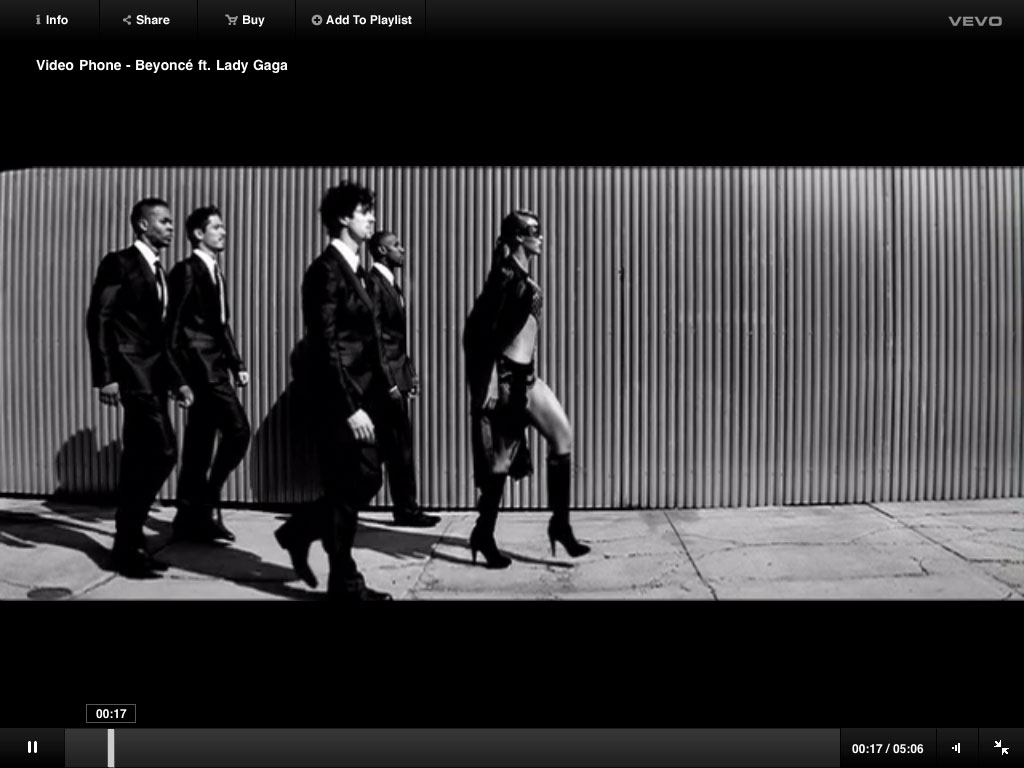
Task: Click the progress bar scrubber handle
Action: [111, 748]
